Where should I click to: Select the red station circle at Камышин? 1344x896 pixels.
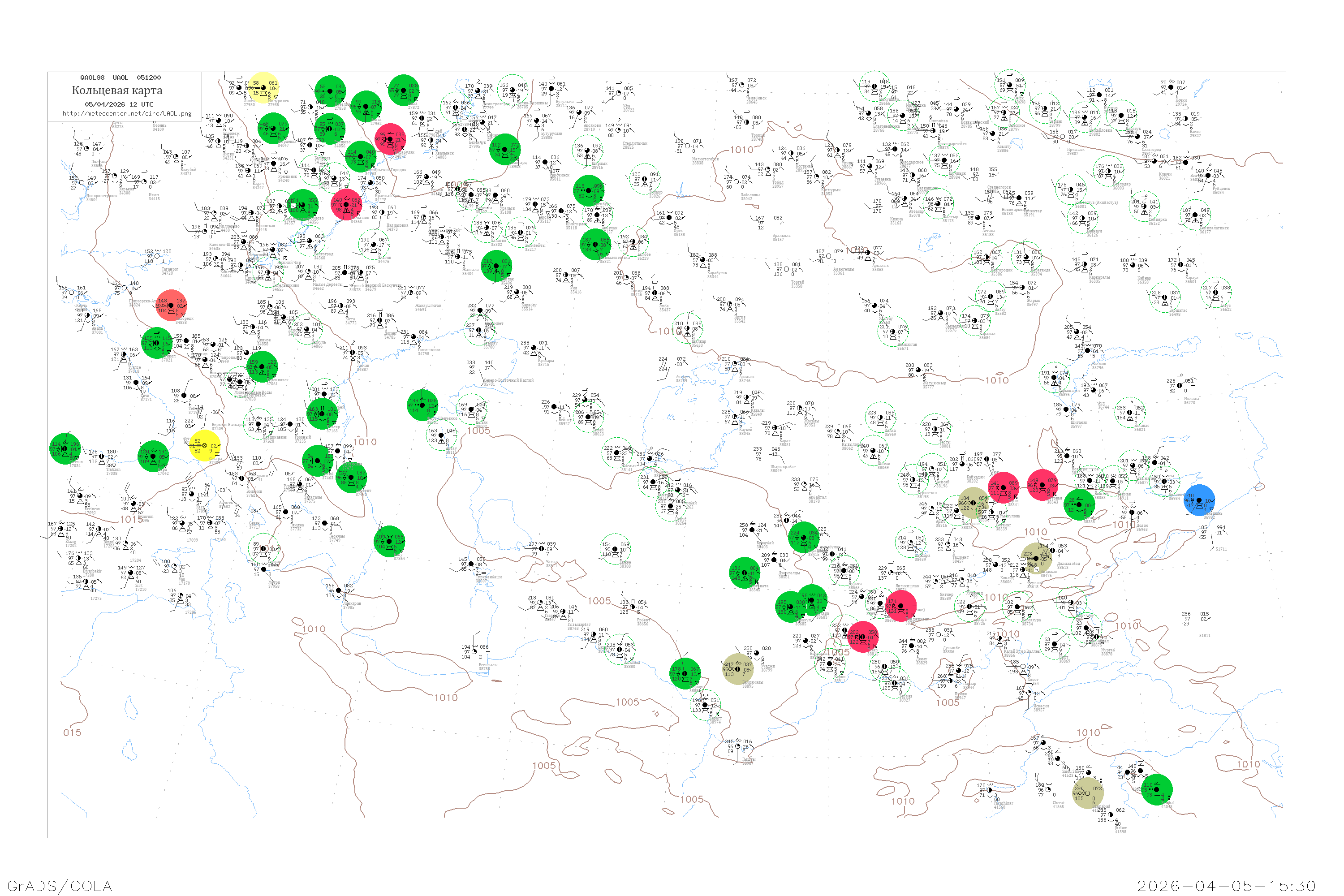click(346, 205)
